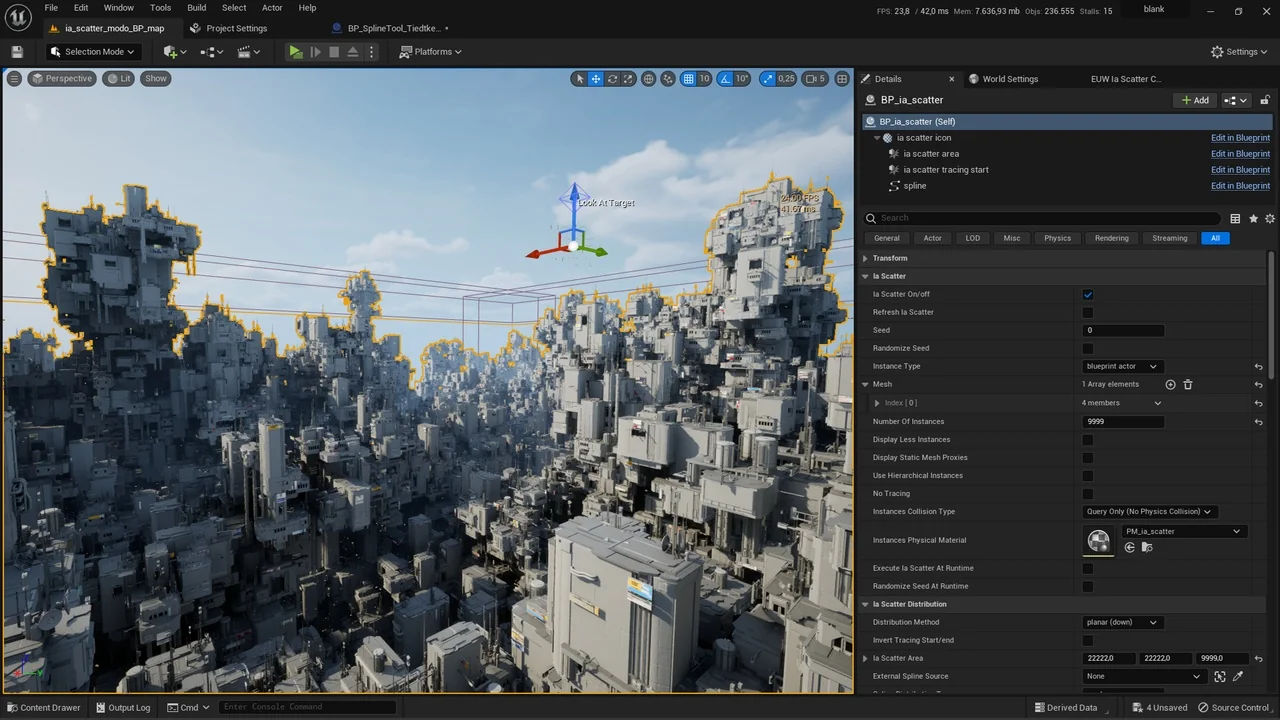Remove all Mesh array elements with the trash icon

(1188, 385)
